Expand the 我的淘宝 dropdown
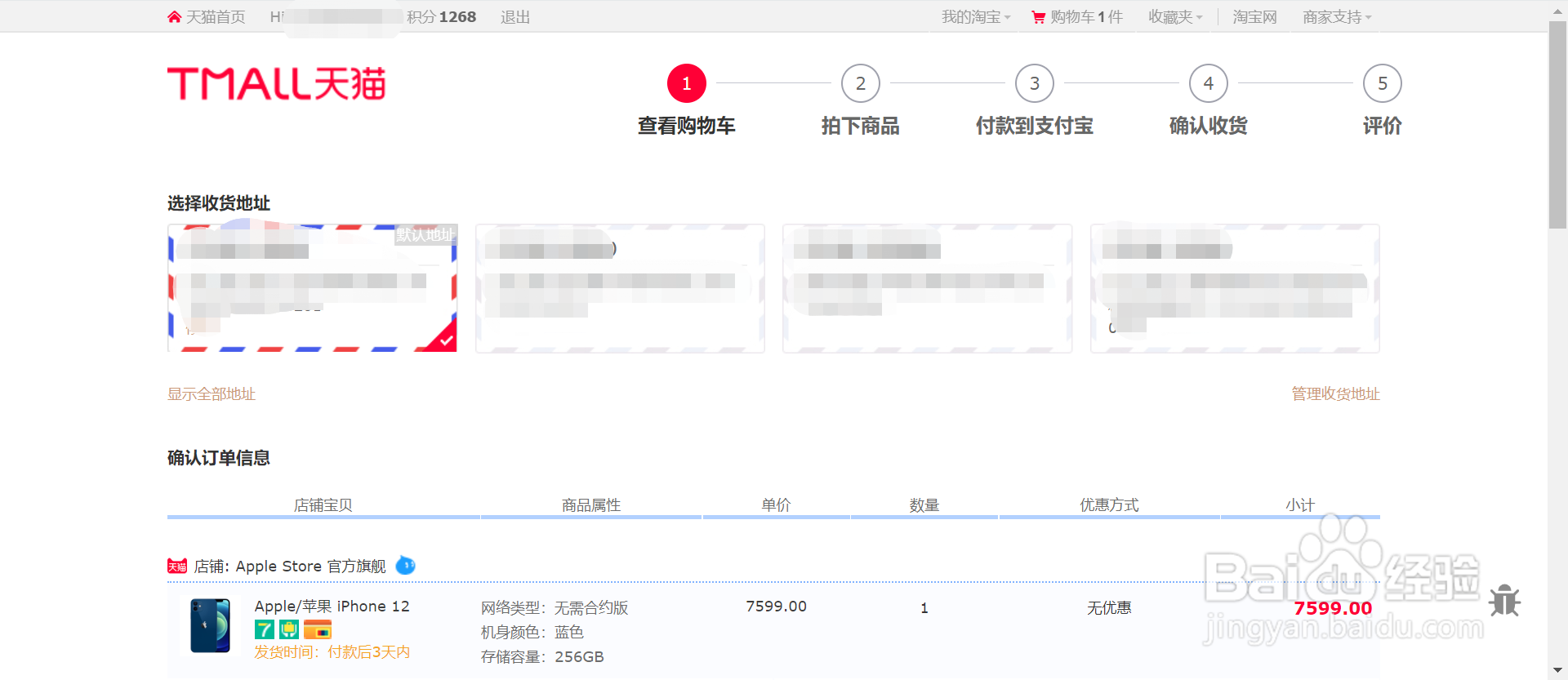The width and height of the screenshot is (1568, 680). pyautogui.click(x=976, y=17)
